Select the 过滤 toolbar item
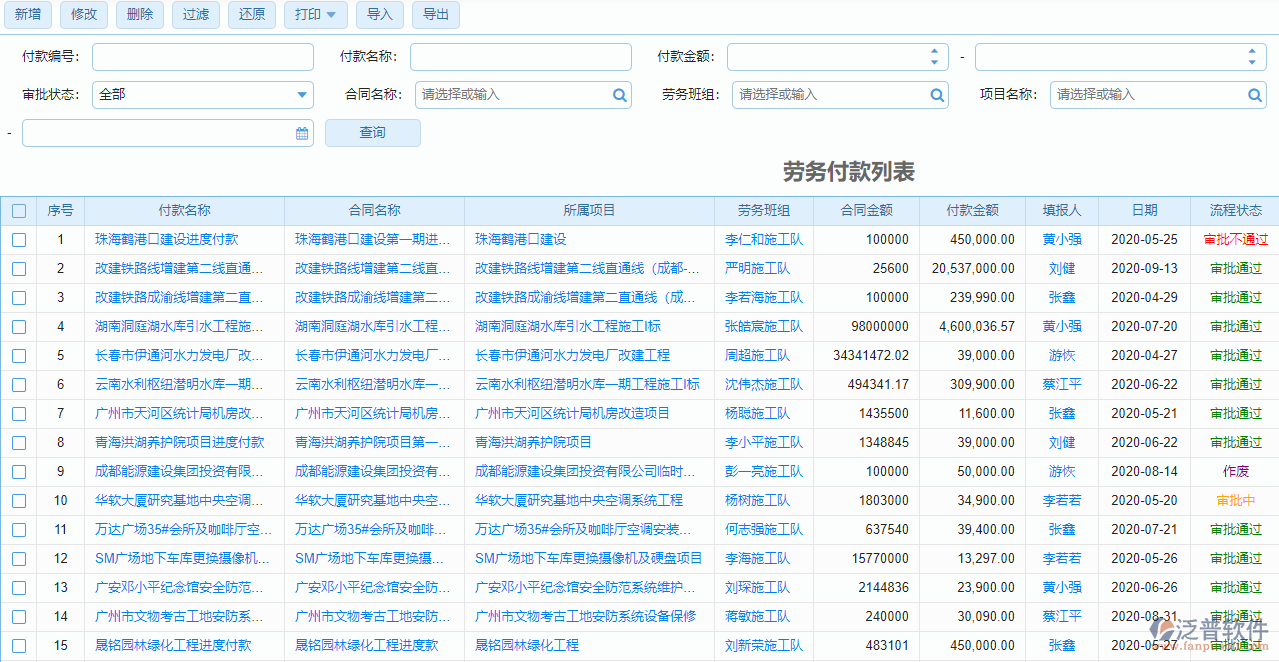The width and height of the screenshot is (1279, 662). [195, 15]
